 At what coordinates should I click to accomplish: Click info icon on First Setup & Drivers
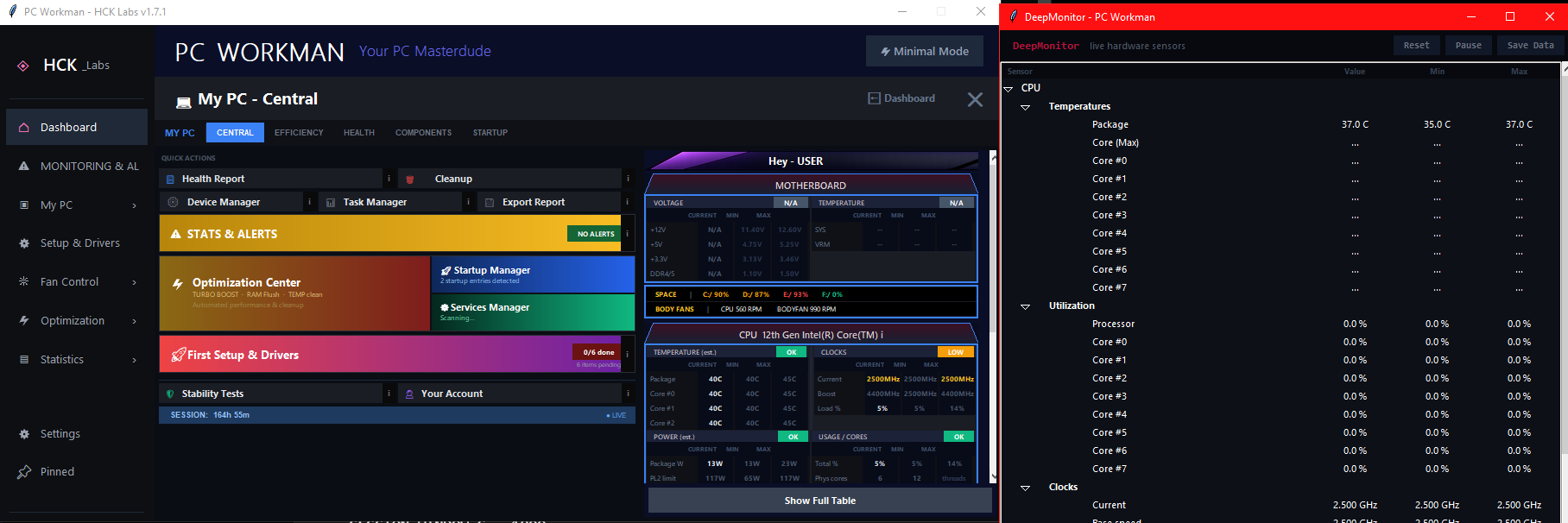point(628,354)
